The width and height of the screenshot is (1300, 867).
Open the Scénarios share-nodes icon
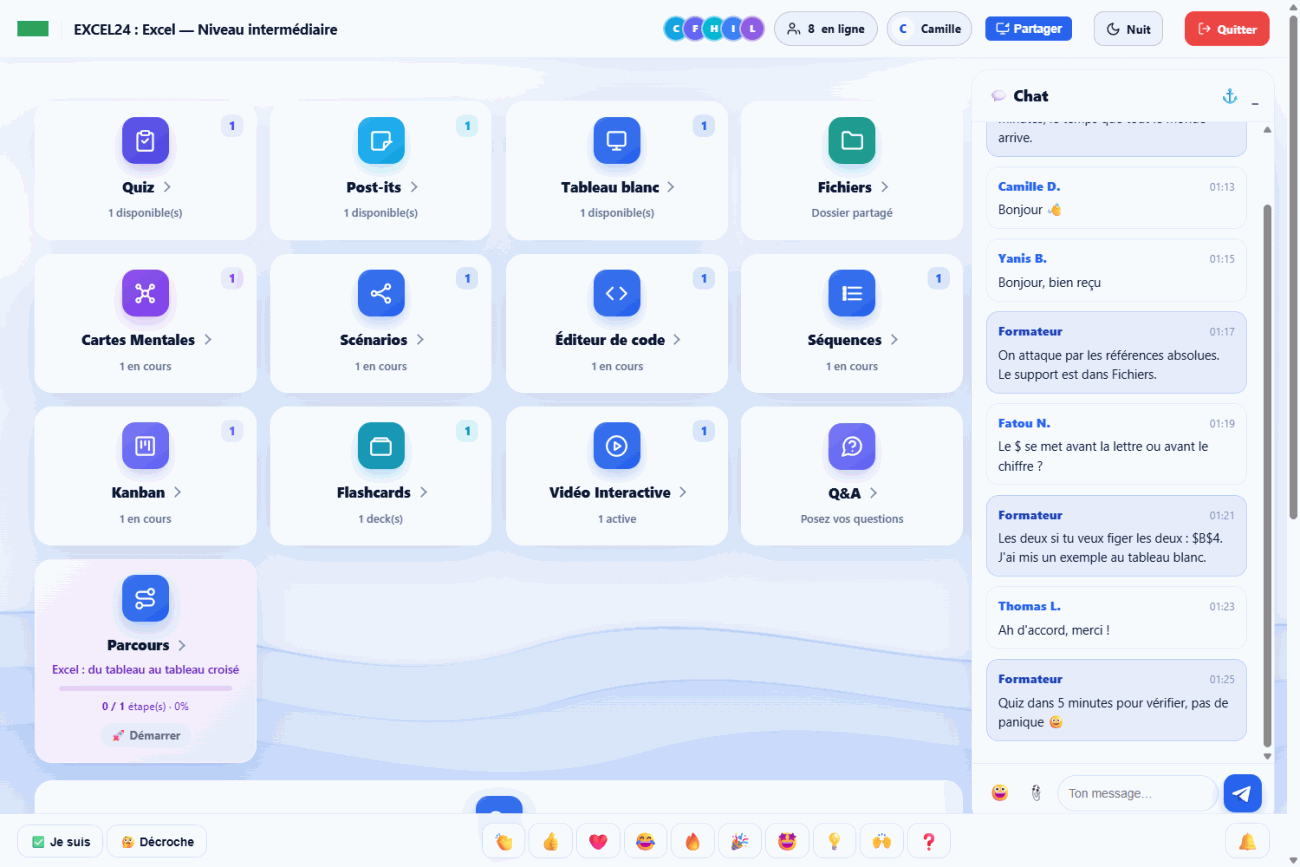[381, 293]
